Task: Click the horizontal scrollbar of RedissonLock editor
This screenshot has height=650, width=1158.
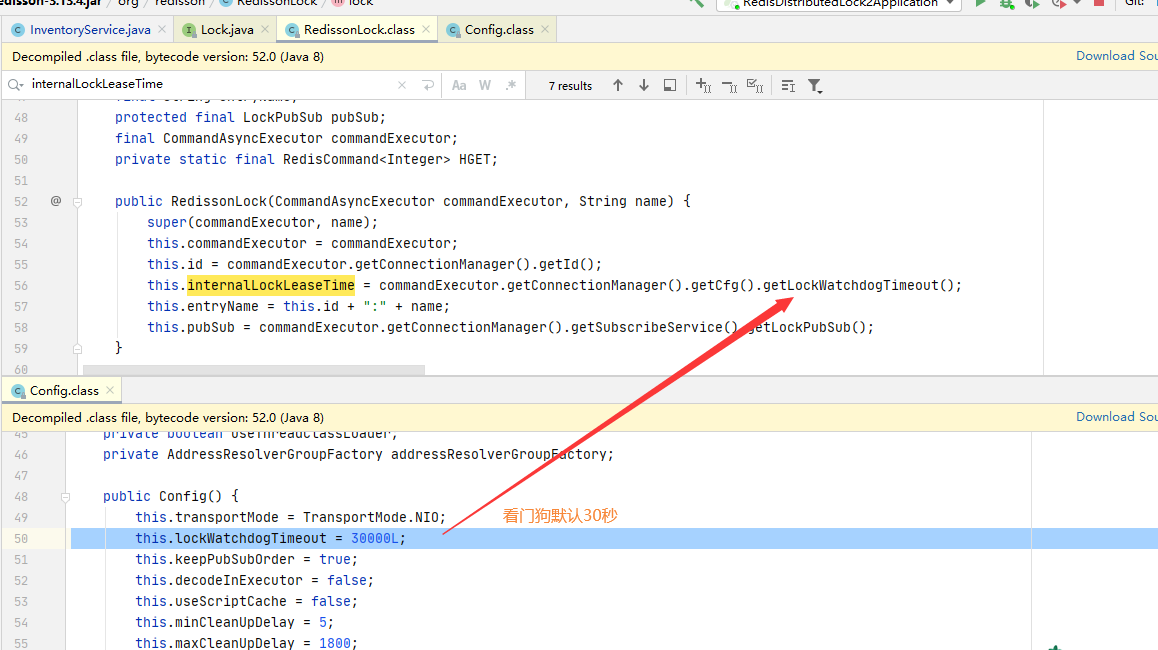Action: (254, 369)
